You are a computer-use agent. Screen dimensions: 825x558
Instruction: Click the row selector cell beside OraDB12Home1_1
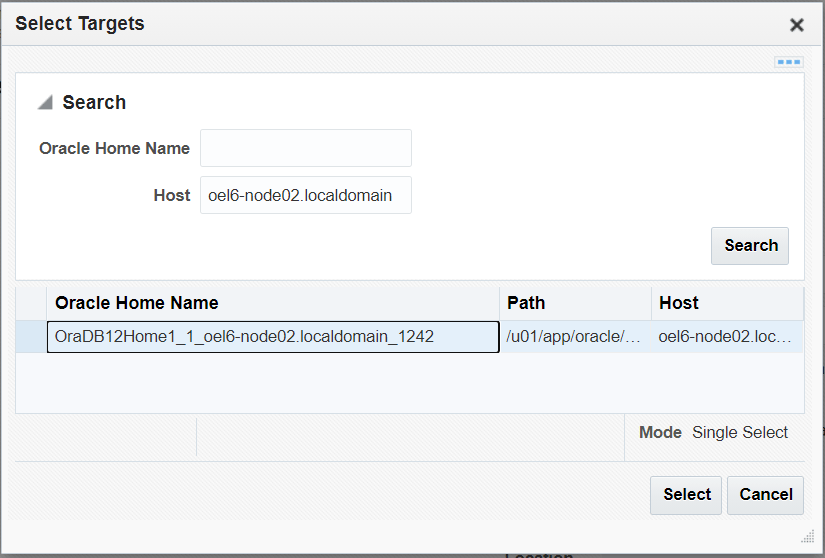click(x=31, y=337)
